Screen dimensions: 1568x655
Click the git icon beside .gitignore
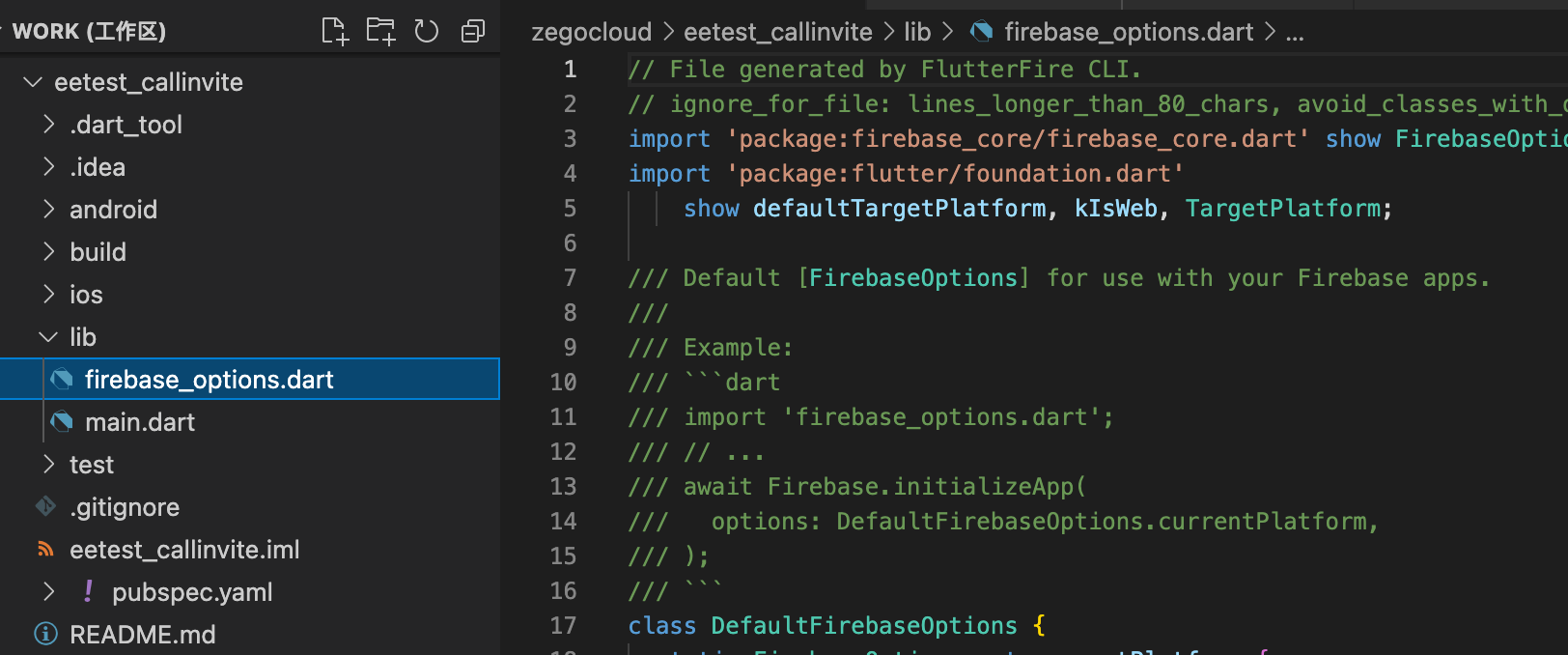(45, 506)
